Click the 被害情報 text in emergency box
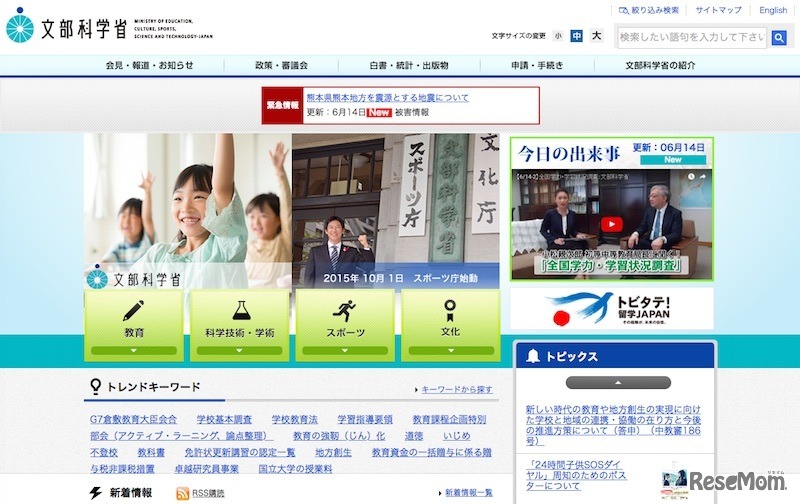This screenshot has width=800, height=504. click(x=412, y=112)
